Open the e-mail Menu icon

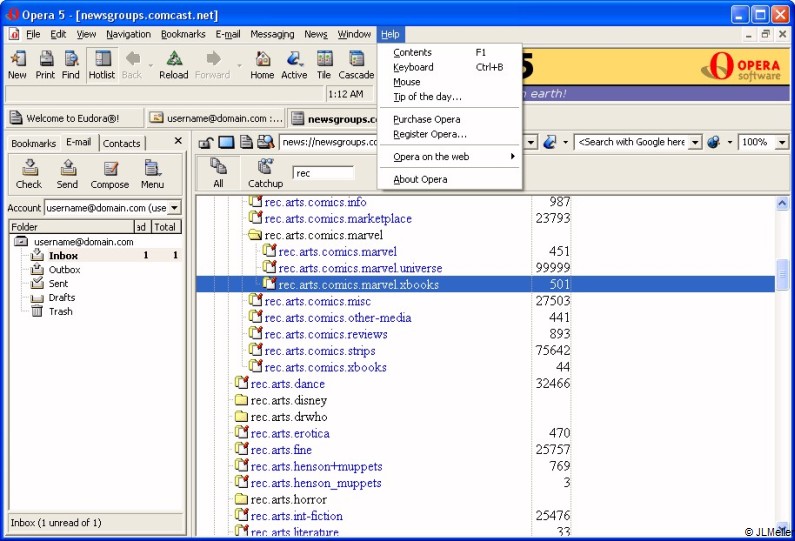point(152,174)
